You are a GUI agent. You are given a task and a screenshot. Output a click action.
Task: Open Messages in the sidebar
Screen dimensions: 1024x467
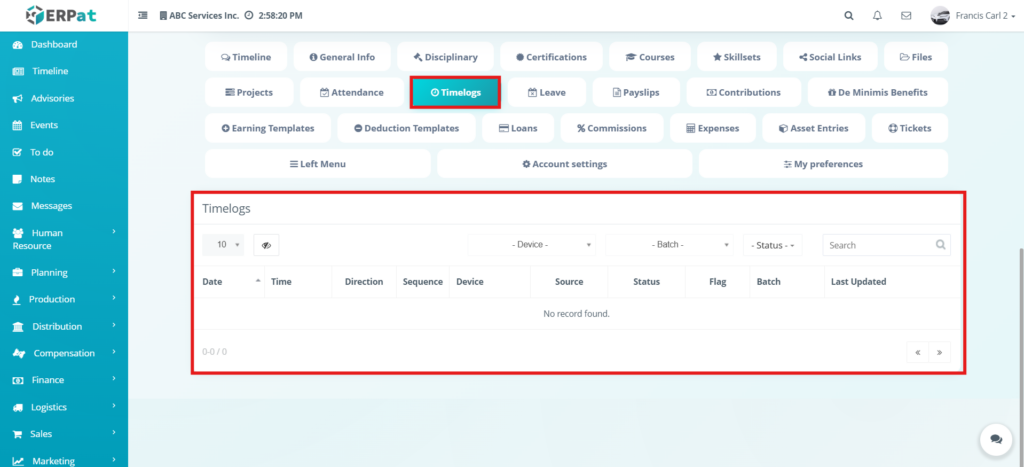coord(51,206)
